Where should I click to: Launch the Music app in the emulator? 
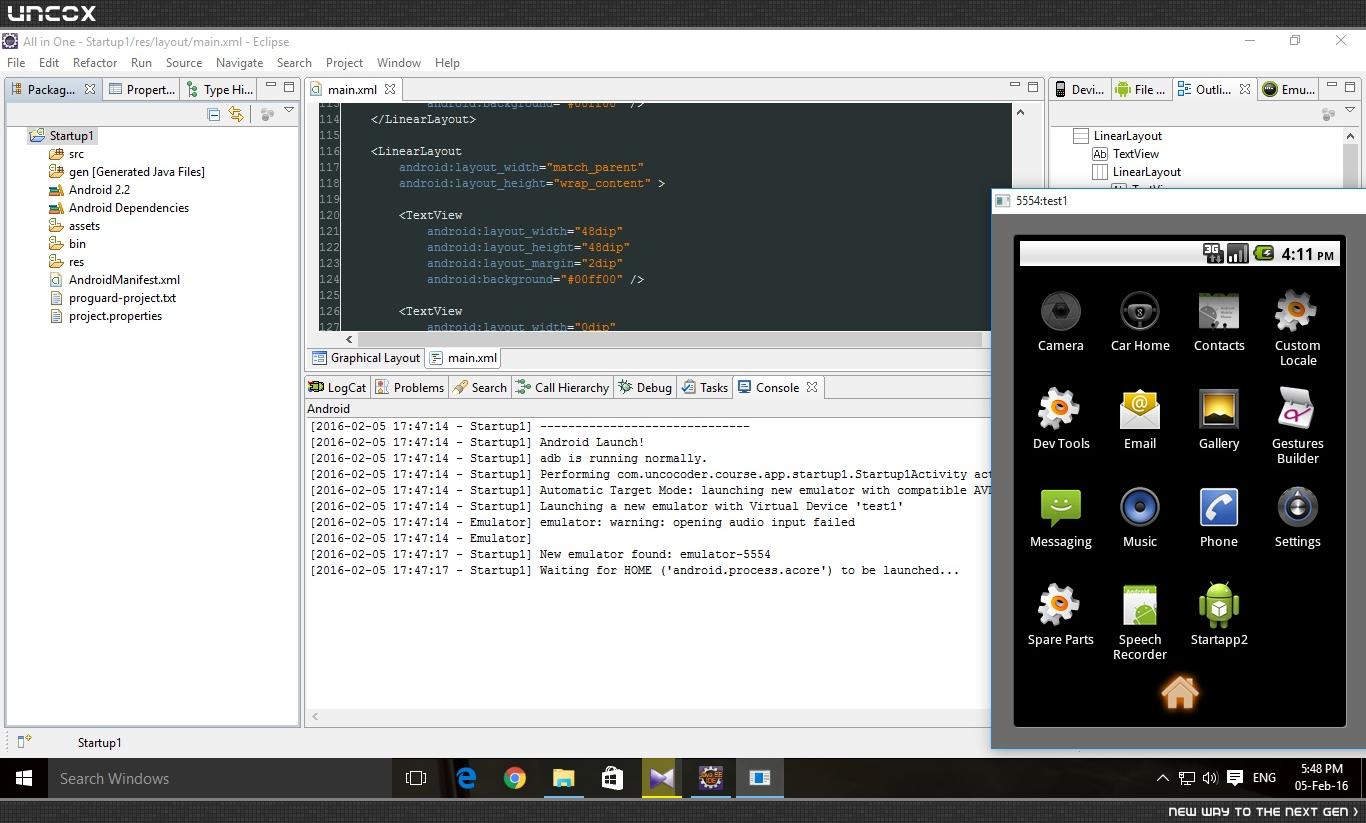coord(1139,518)
